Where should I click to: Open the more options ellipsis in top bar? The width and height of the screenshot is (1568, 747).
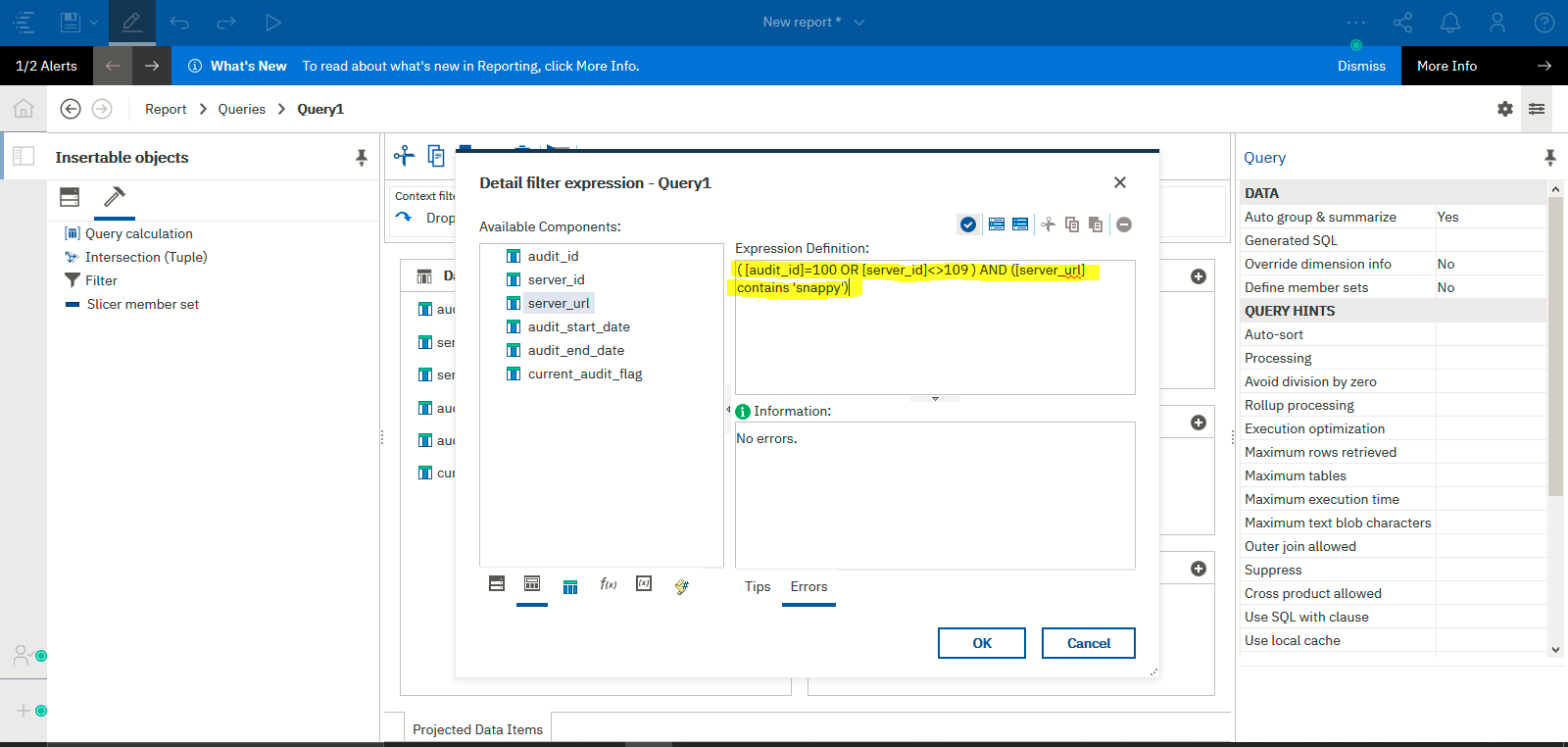[1356, 23]
